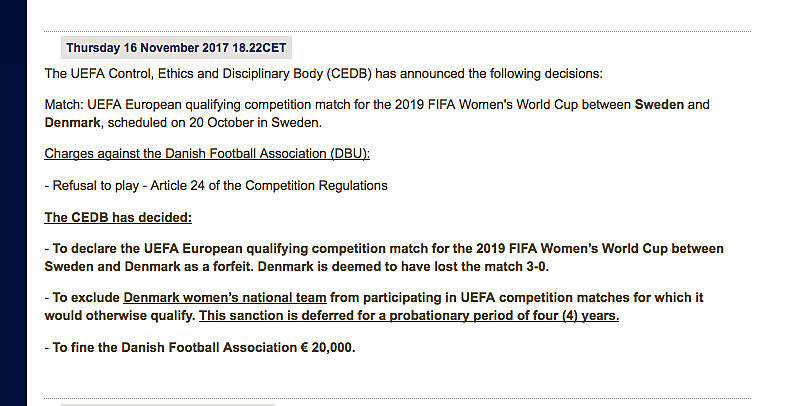Click the underlined Charges against the DBU heading
Viewport: 790px width, 406px height.
point(208,153)
